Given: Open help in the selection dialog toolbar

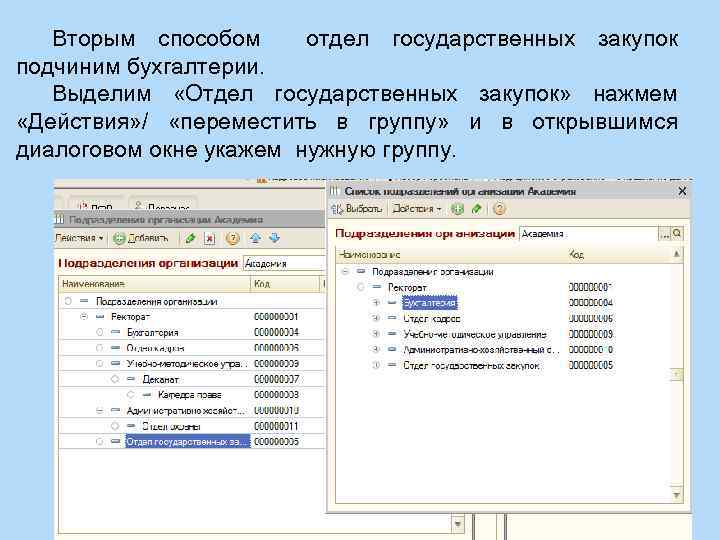Looking at the screenshot, I should point(499,209).
